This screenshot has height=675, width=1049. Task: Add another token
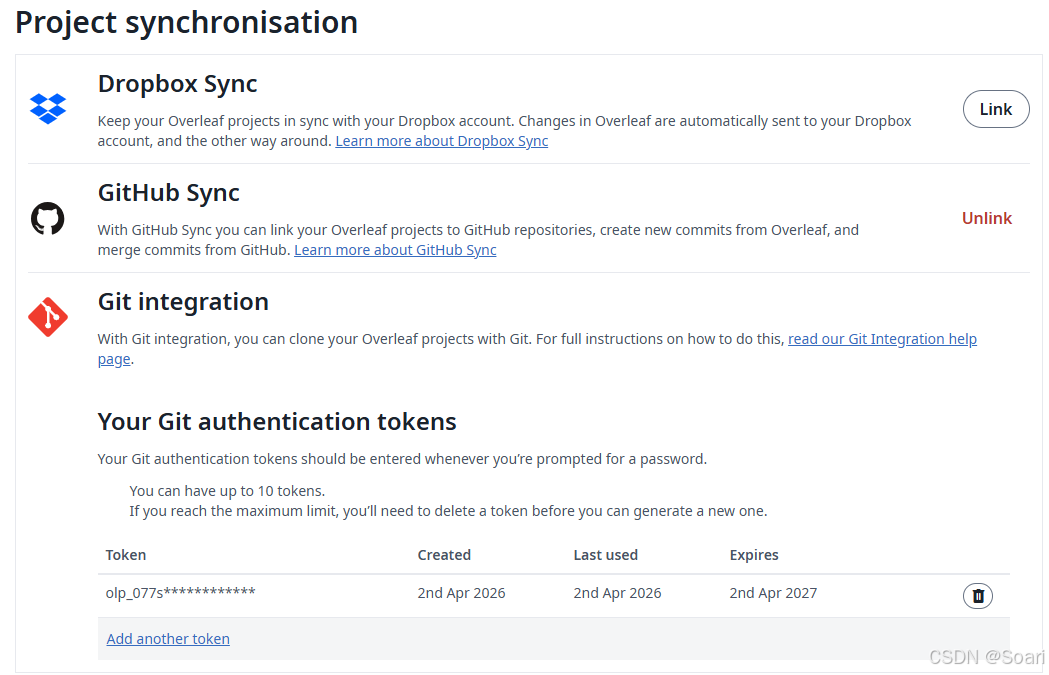(168, 639)
